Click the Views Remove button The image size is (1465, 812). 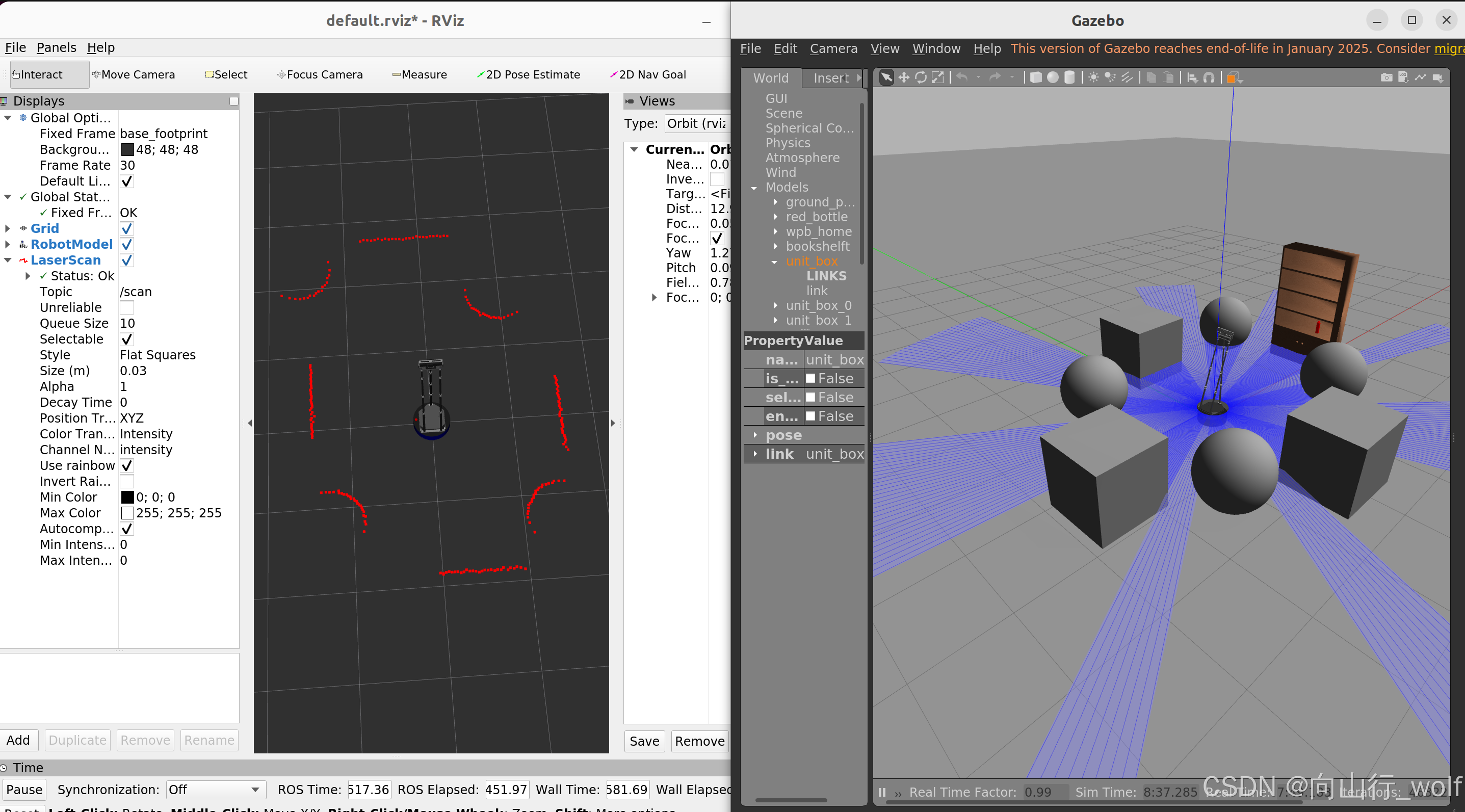coord(699,742)
